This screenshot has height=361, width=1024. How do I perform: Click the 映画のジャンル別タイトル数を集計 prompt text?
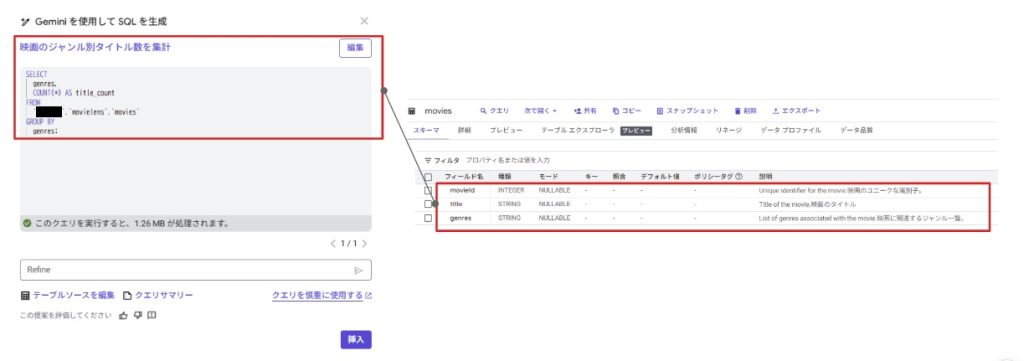click(95, 47)
